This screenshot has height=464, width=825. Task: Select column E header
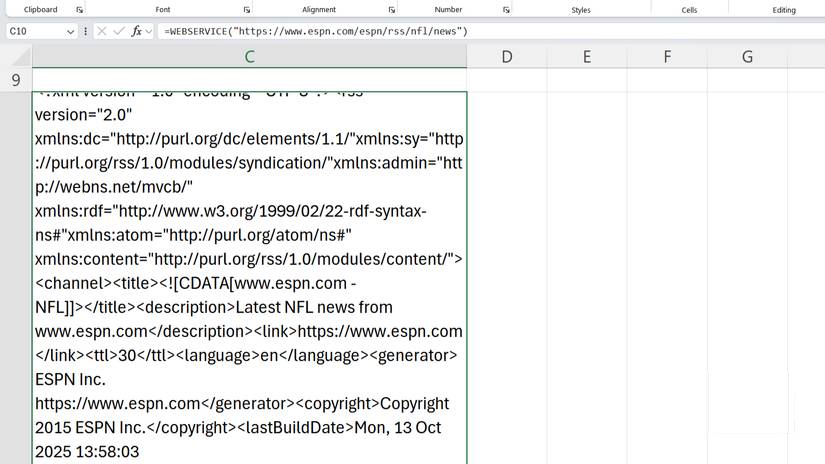(587, 56)
